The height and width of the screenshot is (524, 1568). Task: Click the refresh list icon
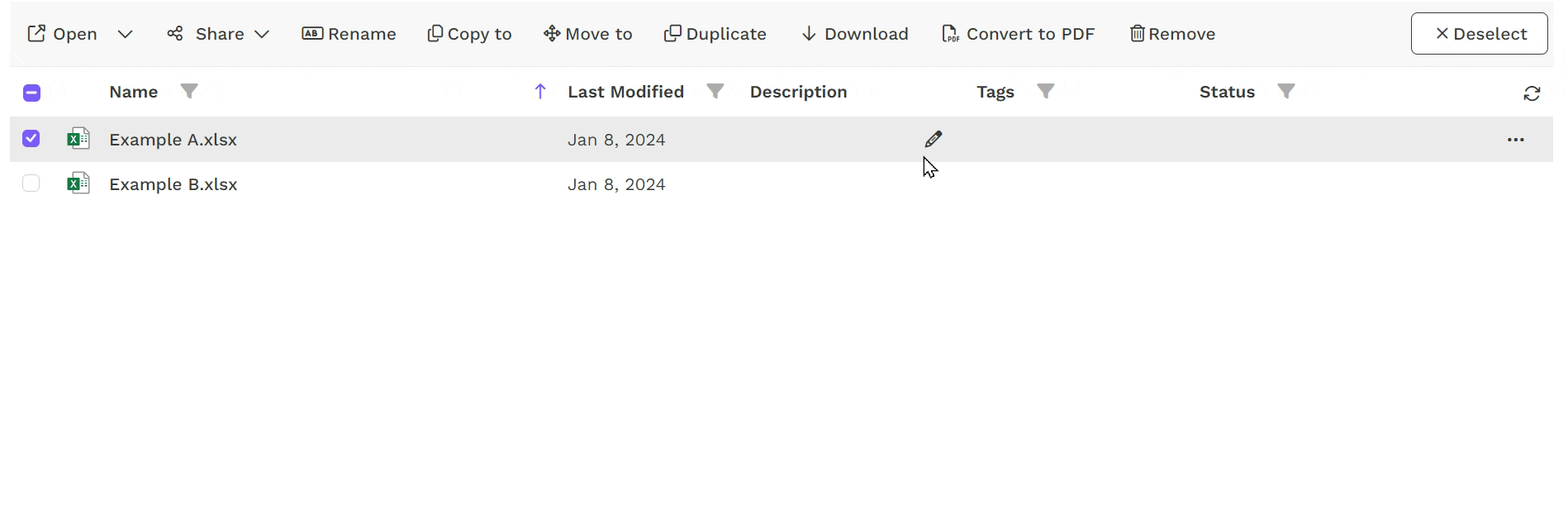[1532, 93]
